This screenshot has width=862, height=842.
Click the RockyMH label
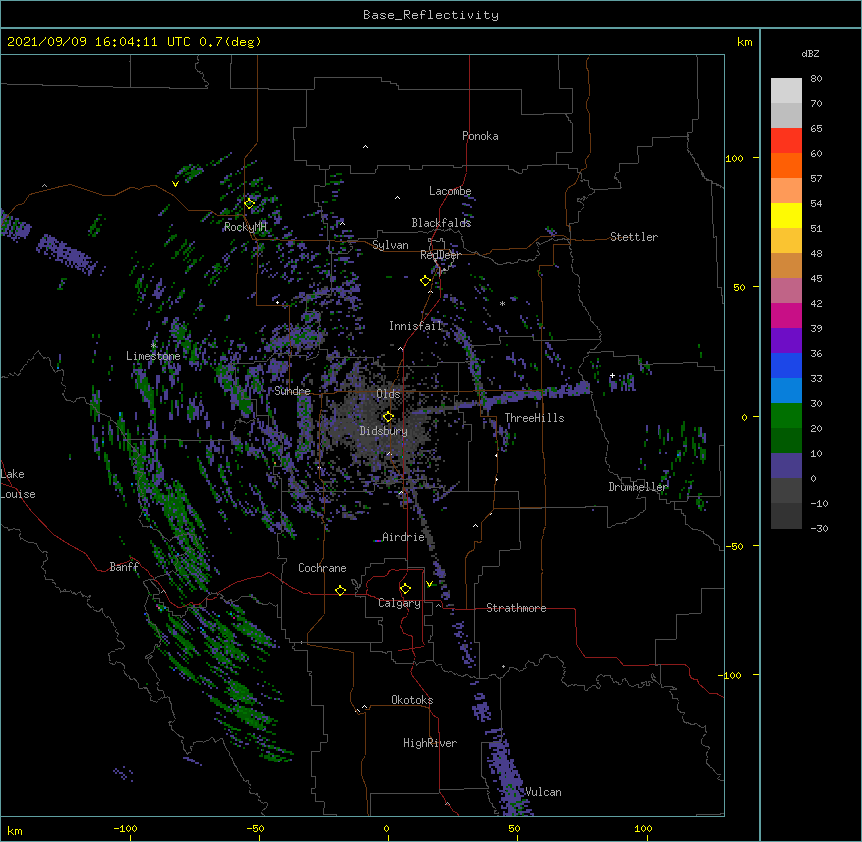[245, 227]
